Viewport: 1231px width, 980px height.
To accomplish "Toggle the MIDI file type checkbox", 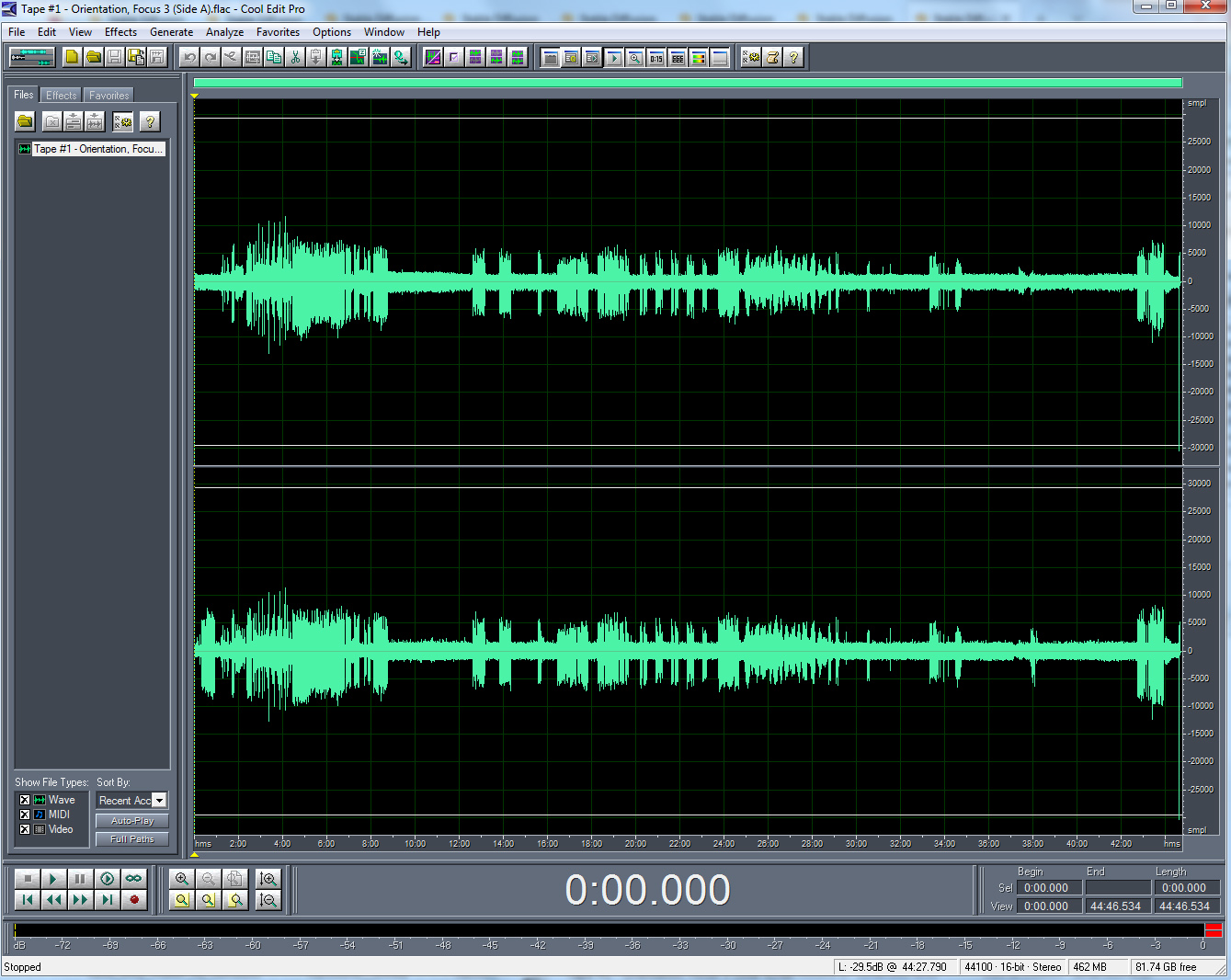I will (25, 815).
